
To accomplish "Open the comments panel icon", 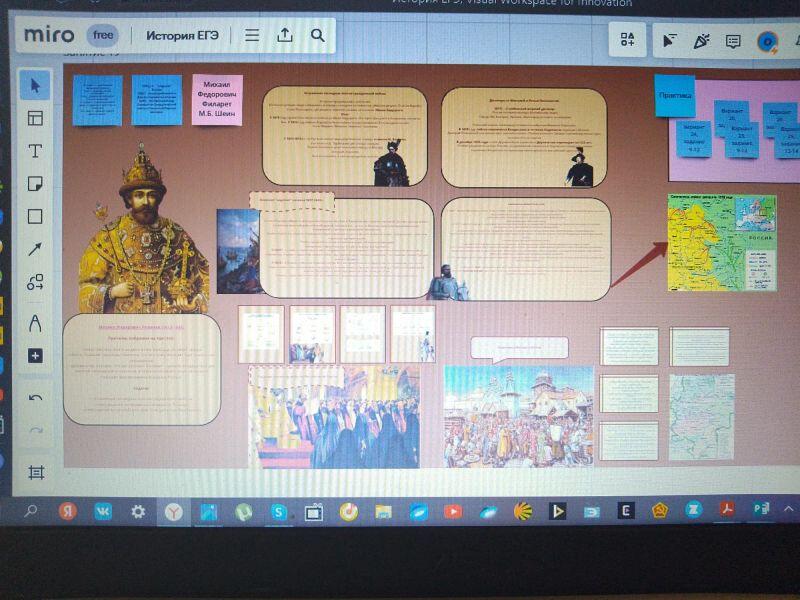I will tap(734, 41).
